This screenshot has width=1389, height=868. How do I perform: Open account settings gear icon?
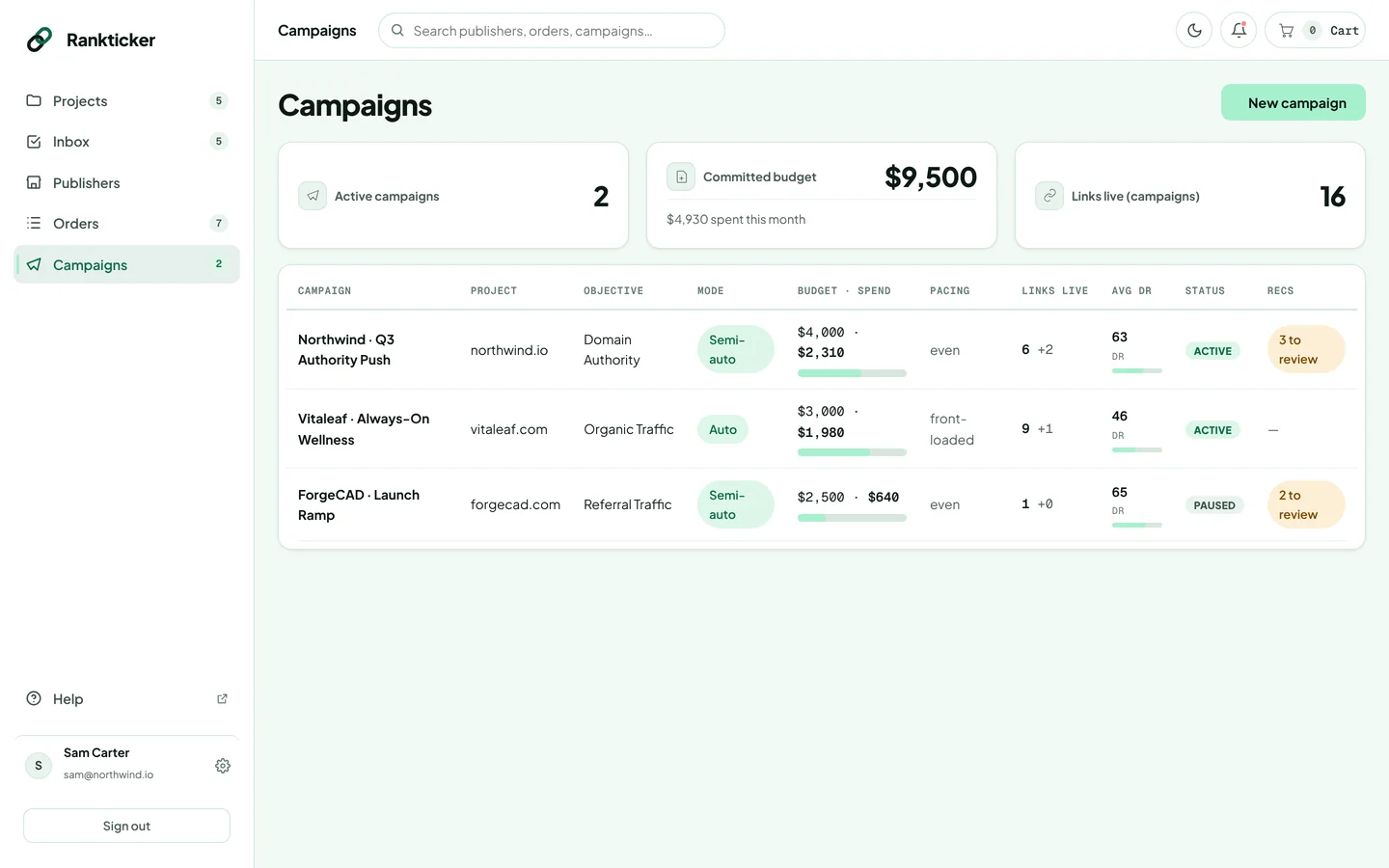pyautogui.click(x=223, y=766)
